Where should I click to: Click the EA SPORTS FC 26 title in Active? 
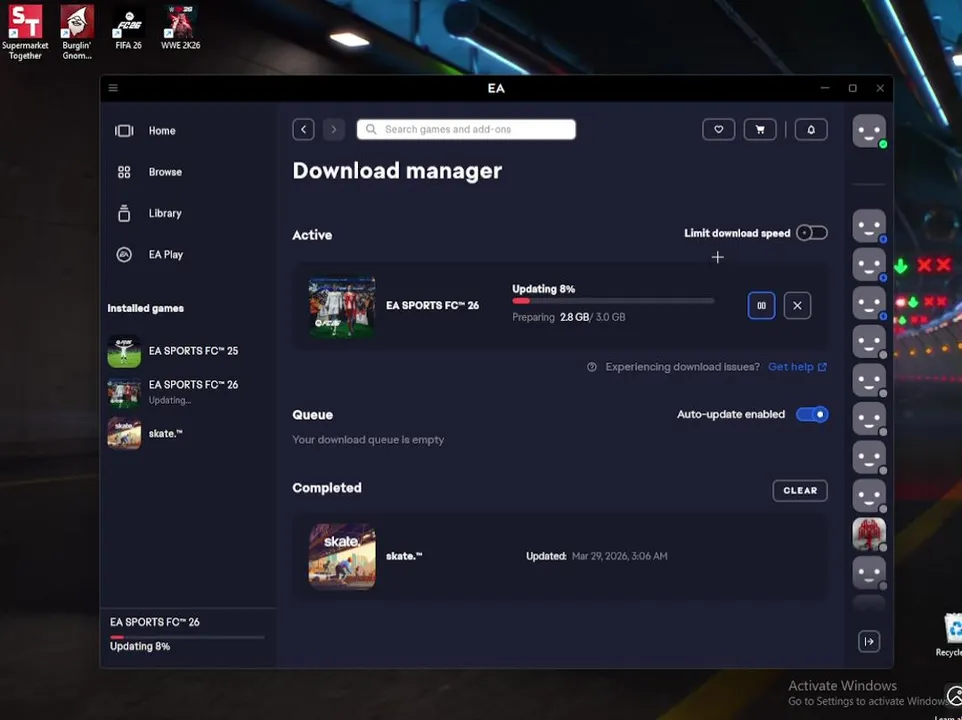point(433,305)
